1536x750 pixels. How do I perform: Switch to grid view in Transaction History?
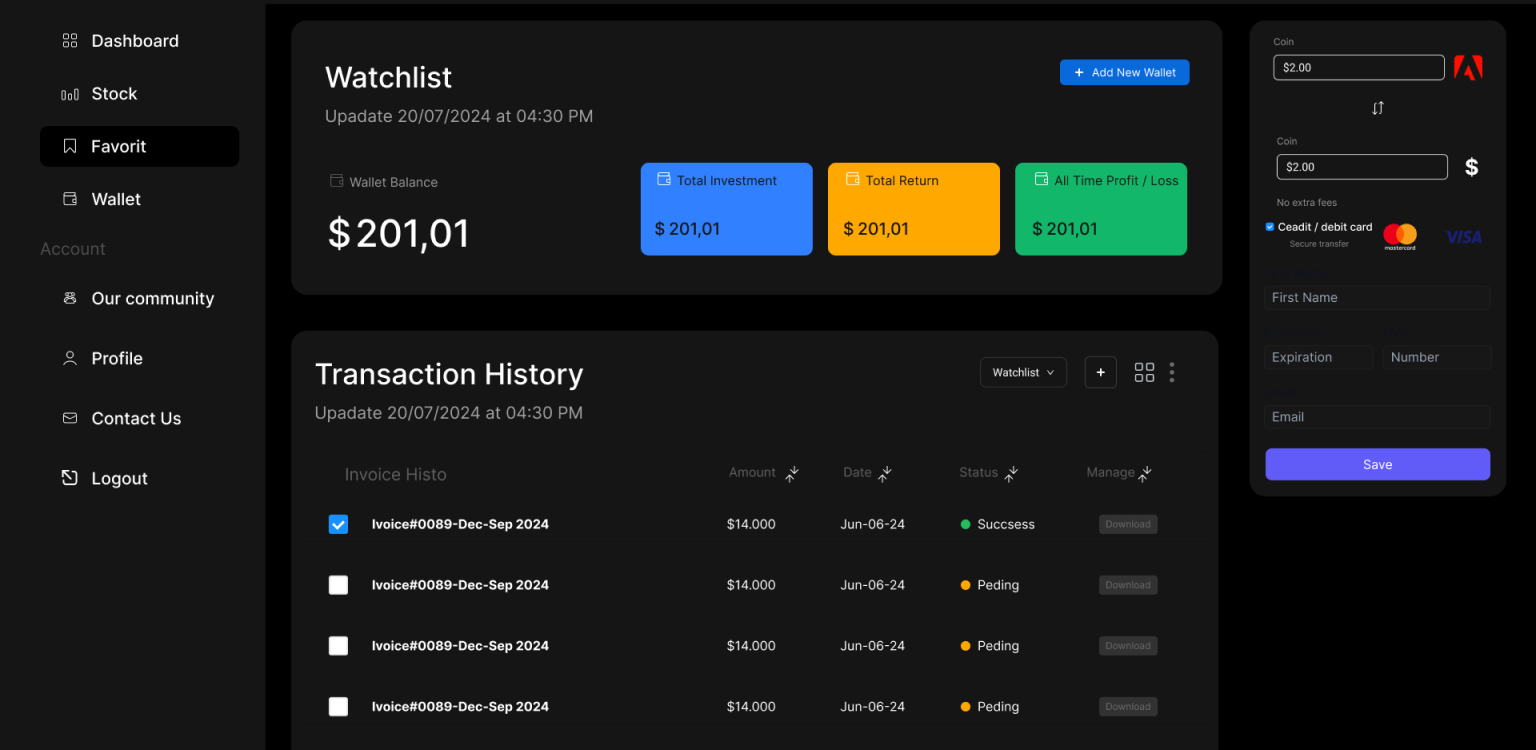(x=1145, y=372)
